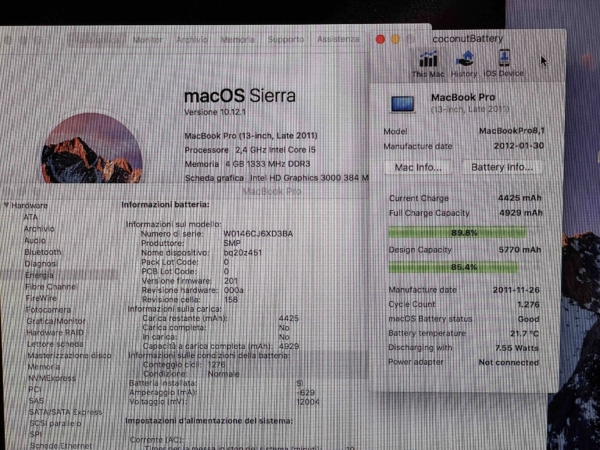The height and width of the screenshot is (450, 600).
Task: Select ATA in the hardware list
Action: pyautogui.click(x=31, y=217)
